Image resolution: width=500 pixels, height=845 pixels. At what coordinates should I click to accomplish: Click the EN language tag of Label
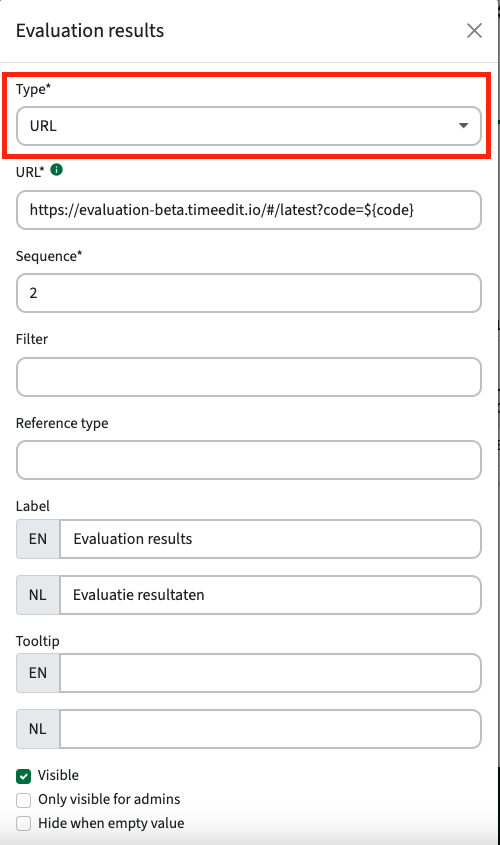[38, 539]
